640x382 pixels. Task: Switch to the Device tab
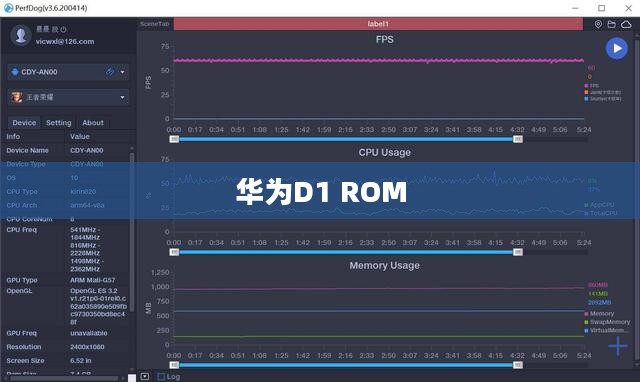click(x=24, y=122)
